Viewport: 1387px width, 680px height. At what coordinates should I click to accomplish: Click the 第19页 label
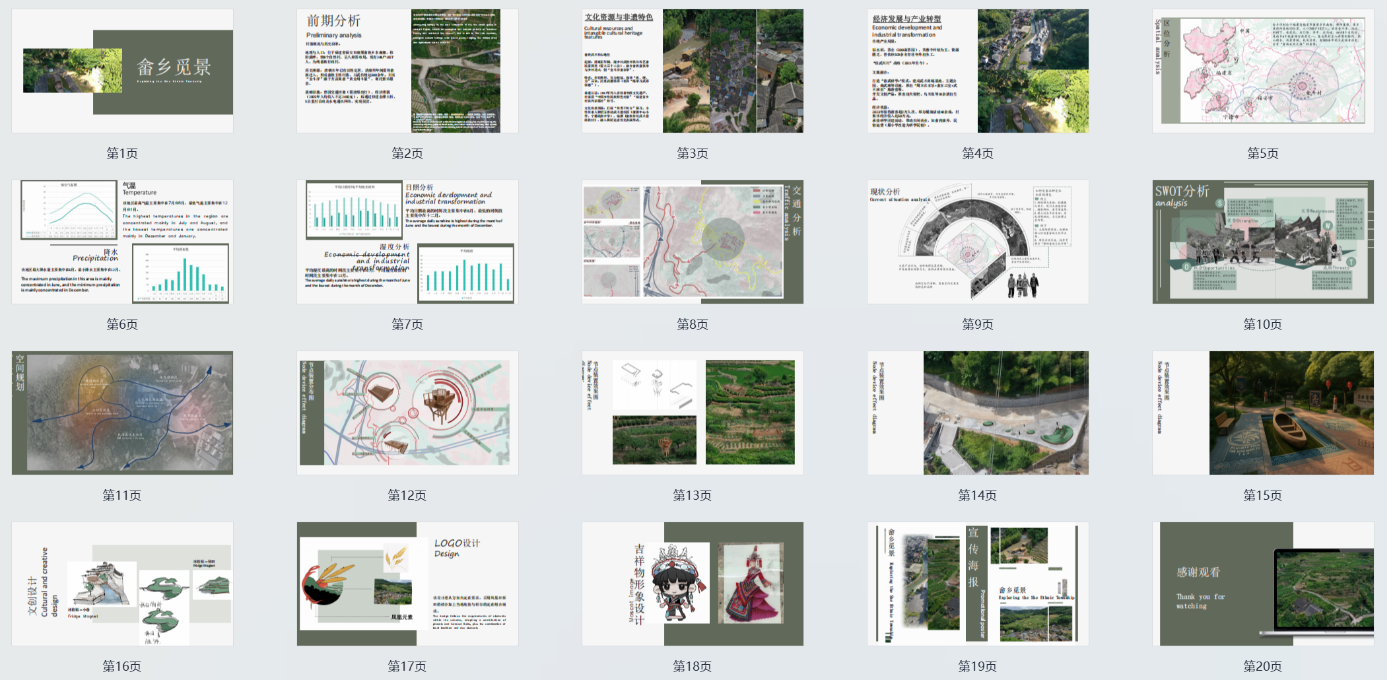point(978,666)
